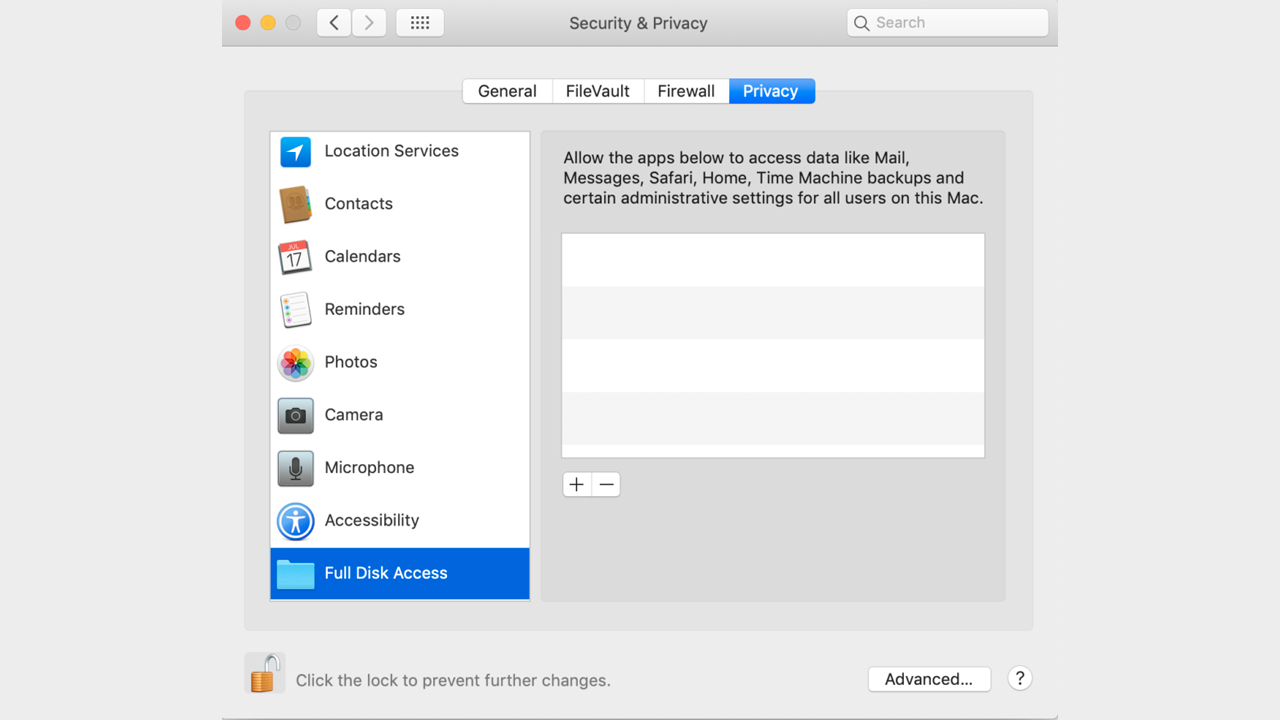
Task: Choose Reminders label in the list
Action: pos(365,310)
